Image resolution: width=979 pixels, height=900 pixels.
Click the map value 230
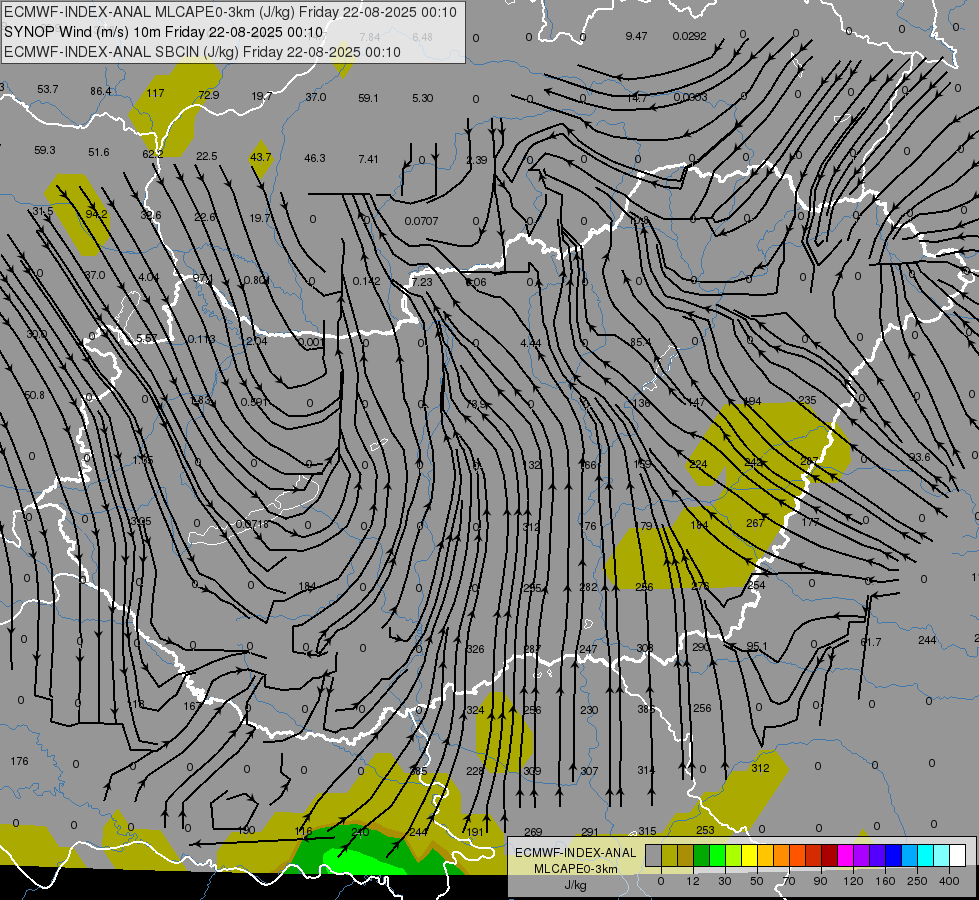pos(589,710)
